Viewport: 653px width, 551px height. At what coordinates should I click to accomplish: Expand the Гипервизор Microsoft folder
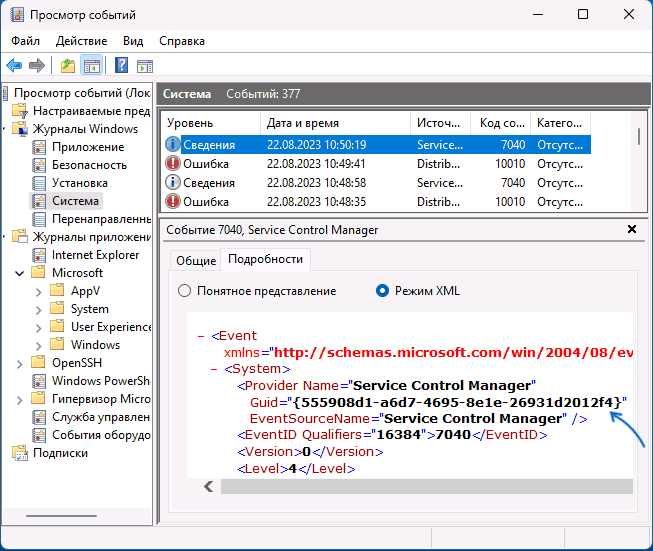point(20,399)
